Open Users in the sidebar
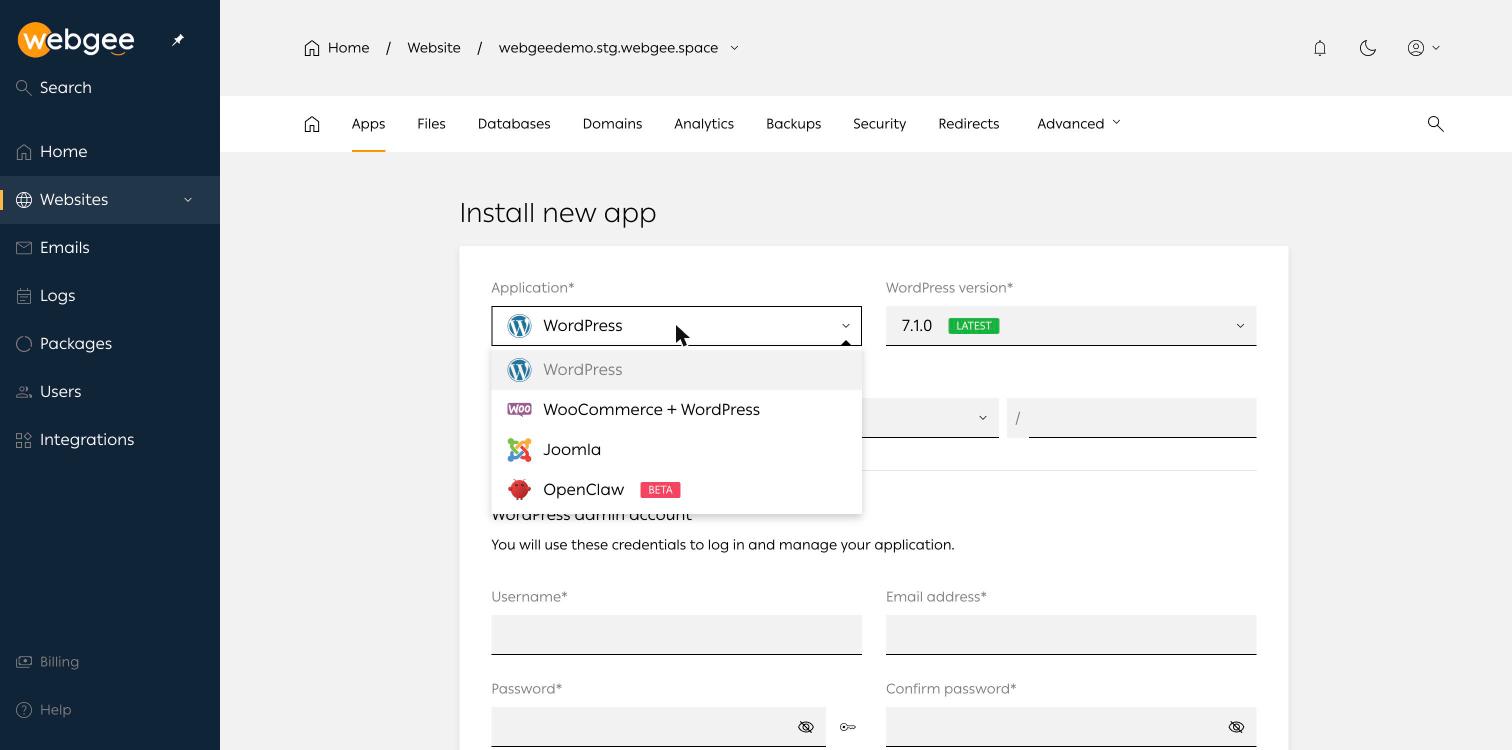Screen dimensions: 1512x750 point(110,392)
